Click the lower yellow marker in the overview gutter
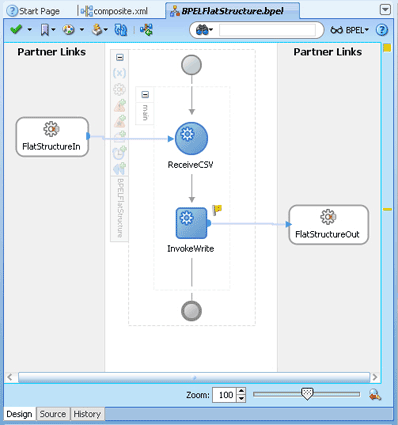The image size is (398, 425). tap(387, 209)
